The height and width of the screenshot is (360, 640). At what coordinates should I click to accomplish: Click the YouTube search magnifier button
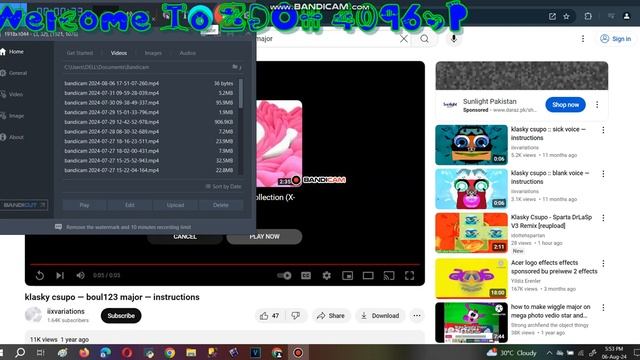click(x=424, y=39)
